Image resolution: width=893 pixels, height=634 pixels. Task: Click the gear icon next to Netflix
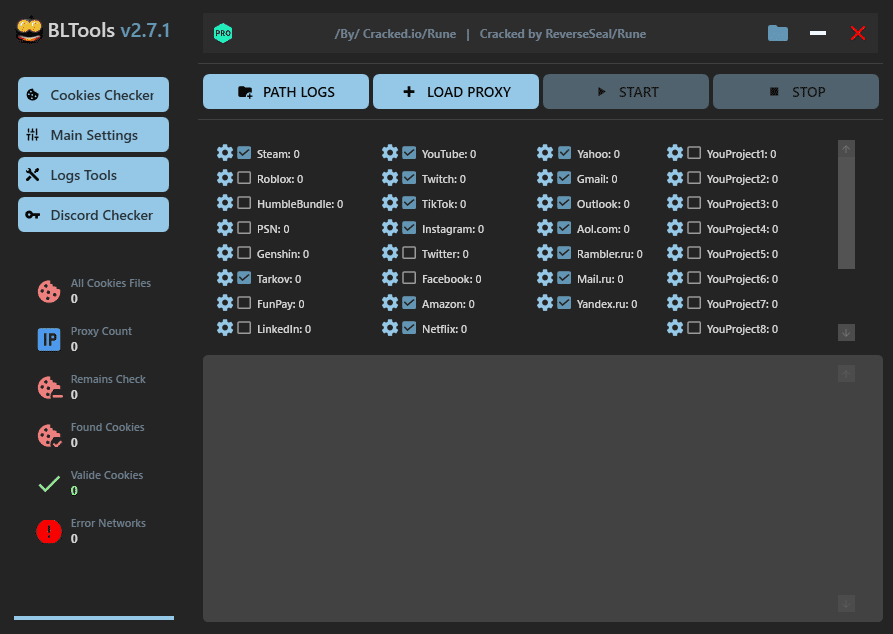tap(390, 328)
